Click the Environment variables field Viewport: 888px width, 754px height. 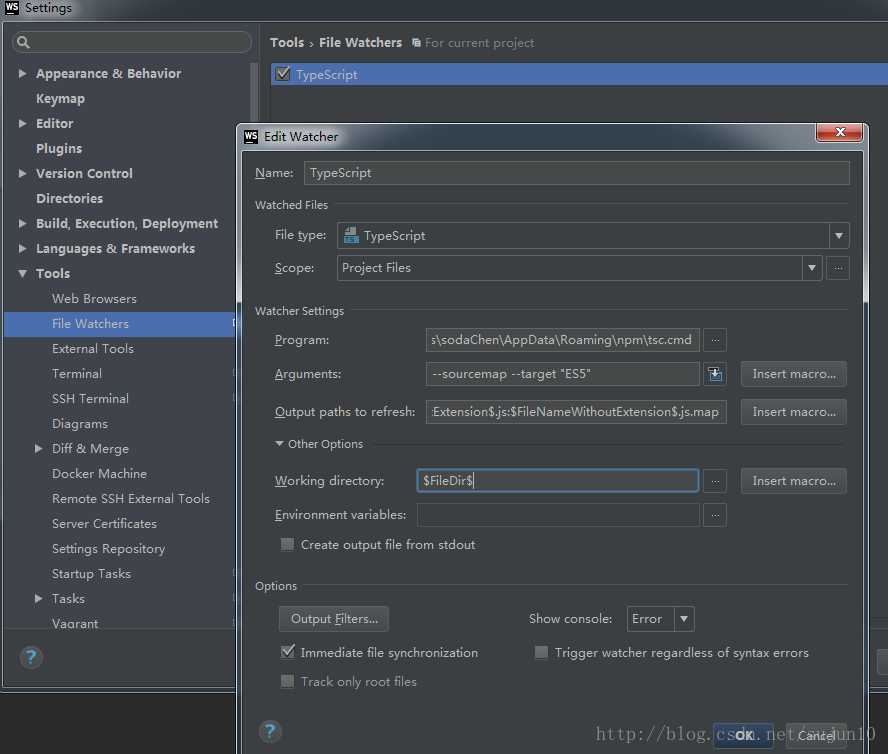pyautogui.click(x=558, y=515)
